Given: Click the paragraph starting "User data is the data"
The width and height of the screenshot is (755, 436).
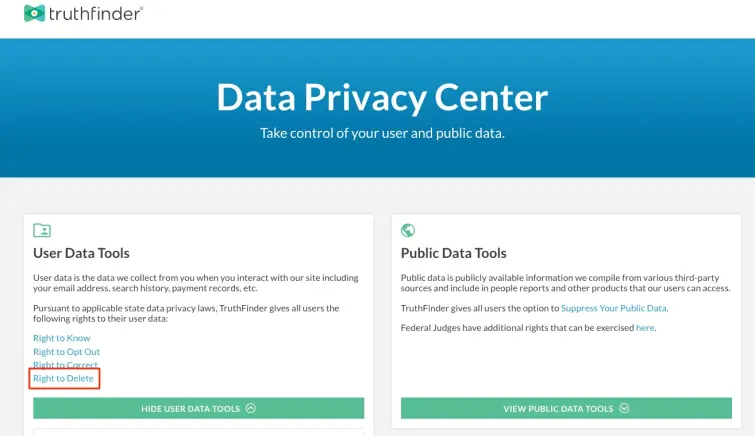Looking at the screenshot, I should coord(196,283).
